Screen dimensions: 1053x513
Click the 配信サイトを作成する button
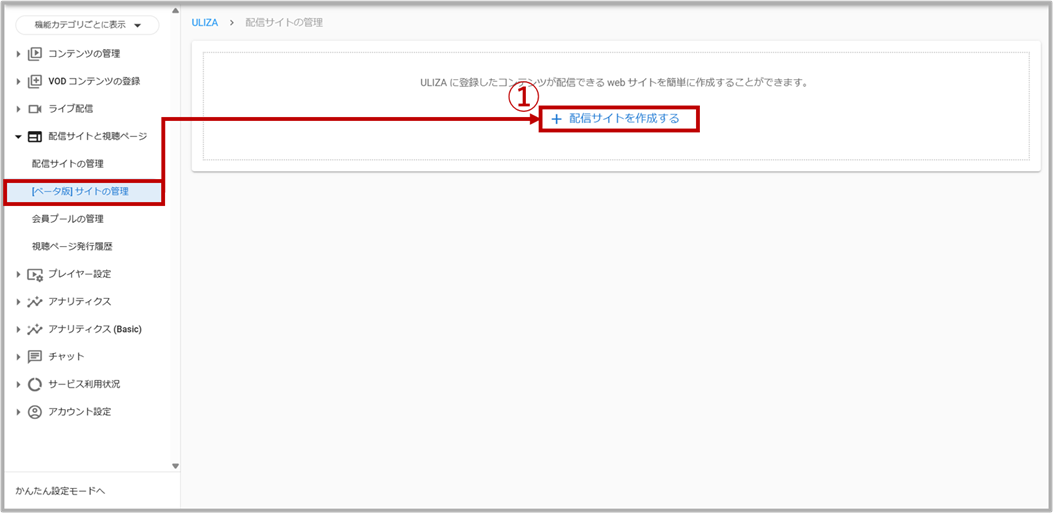tap(619, 119)
